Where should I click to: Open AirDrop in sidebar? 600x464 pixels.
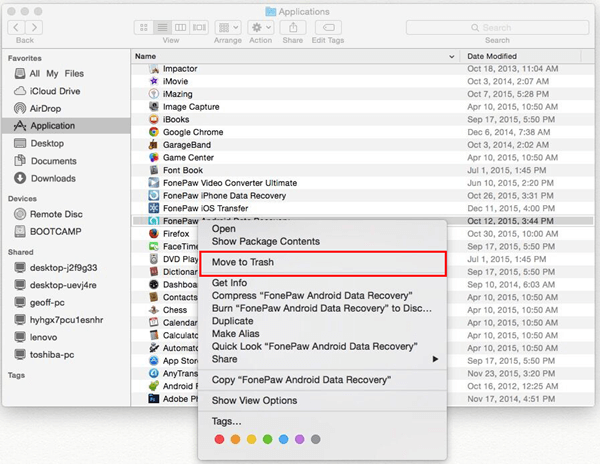coord(38,109)
